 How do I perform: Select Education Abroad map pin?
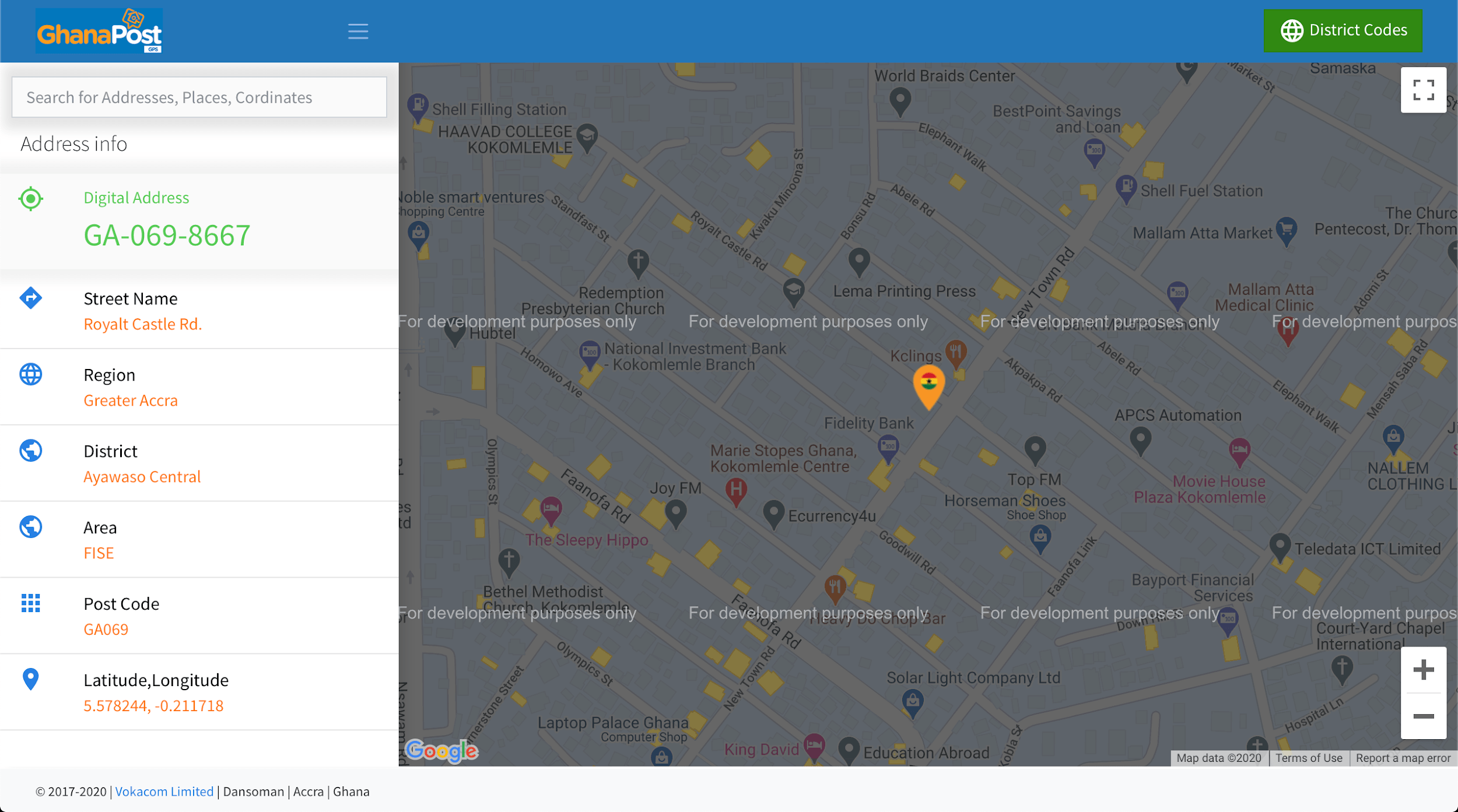coord(849,751)
